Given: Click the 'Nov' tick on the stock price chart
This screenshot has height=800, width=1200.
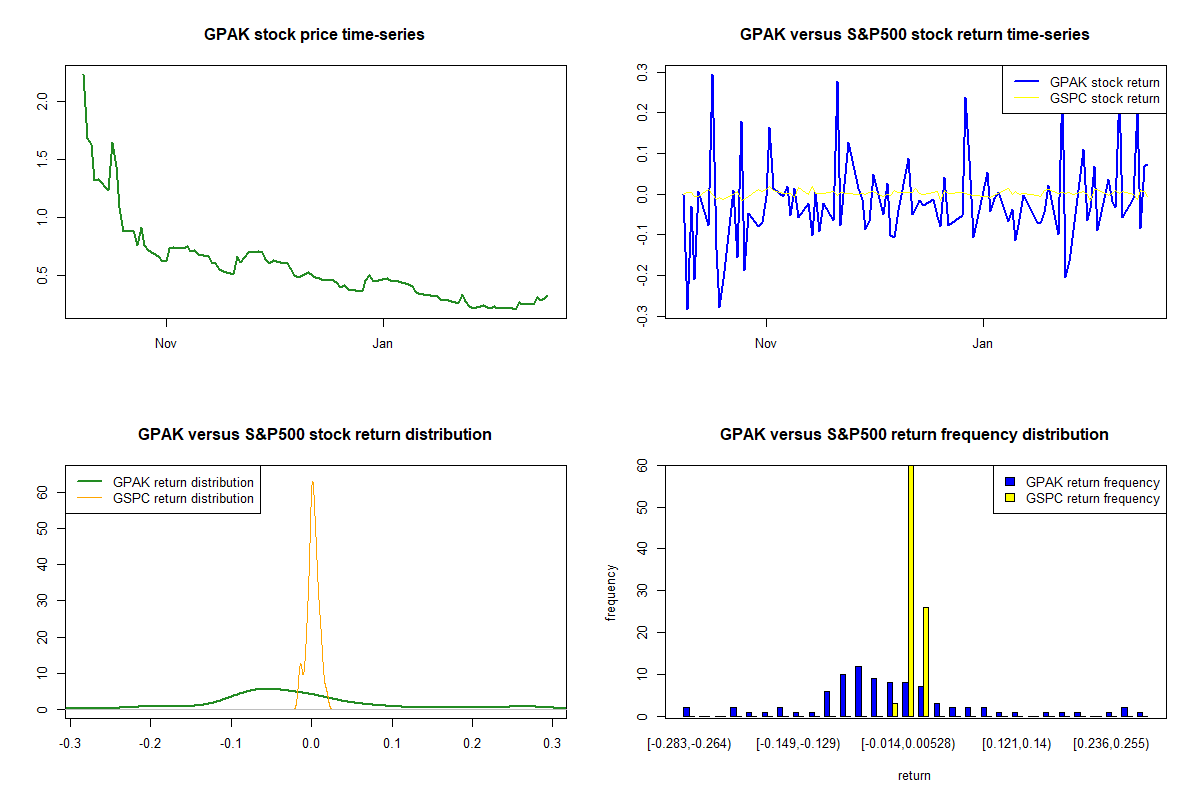Looking at the screenshot, I should tap(166, 344).
